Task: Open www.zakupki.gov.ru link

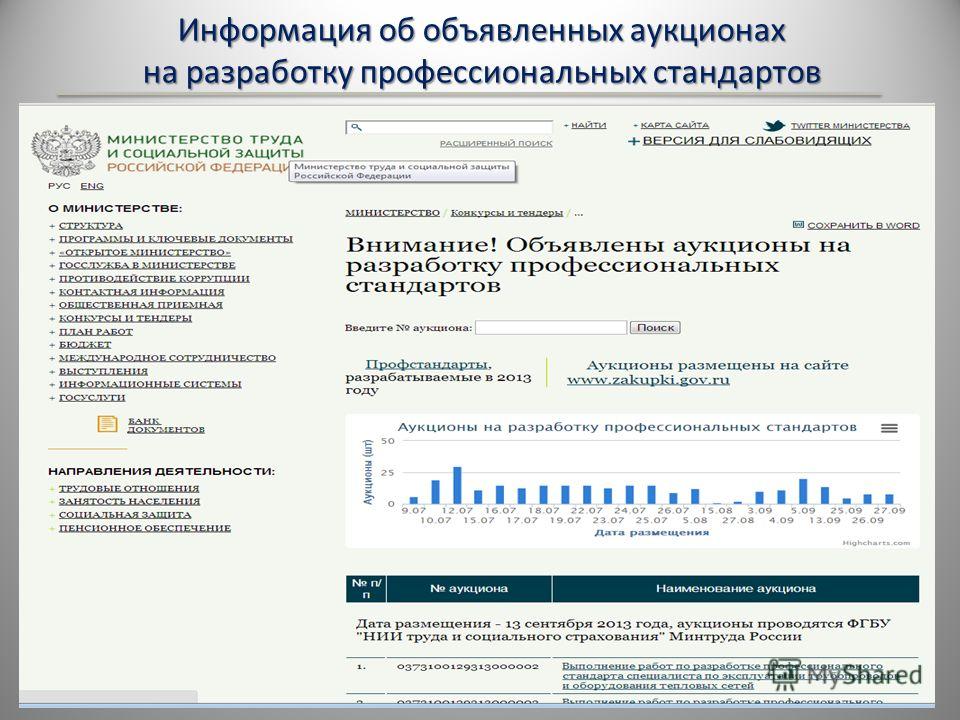Action: 648,380
